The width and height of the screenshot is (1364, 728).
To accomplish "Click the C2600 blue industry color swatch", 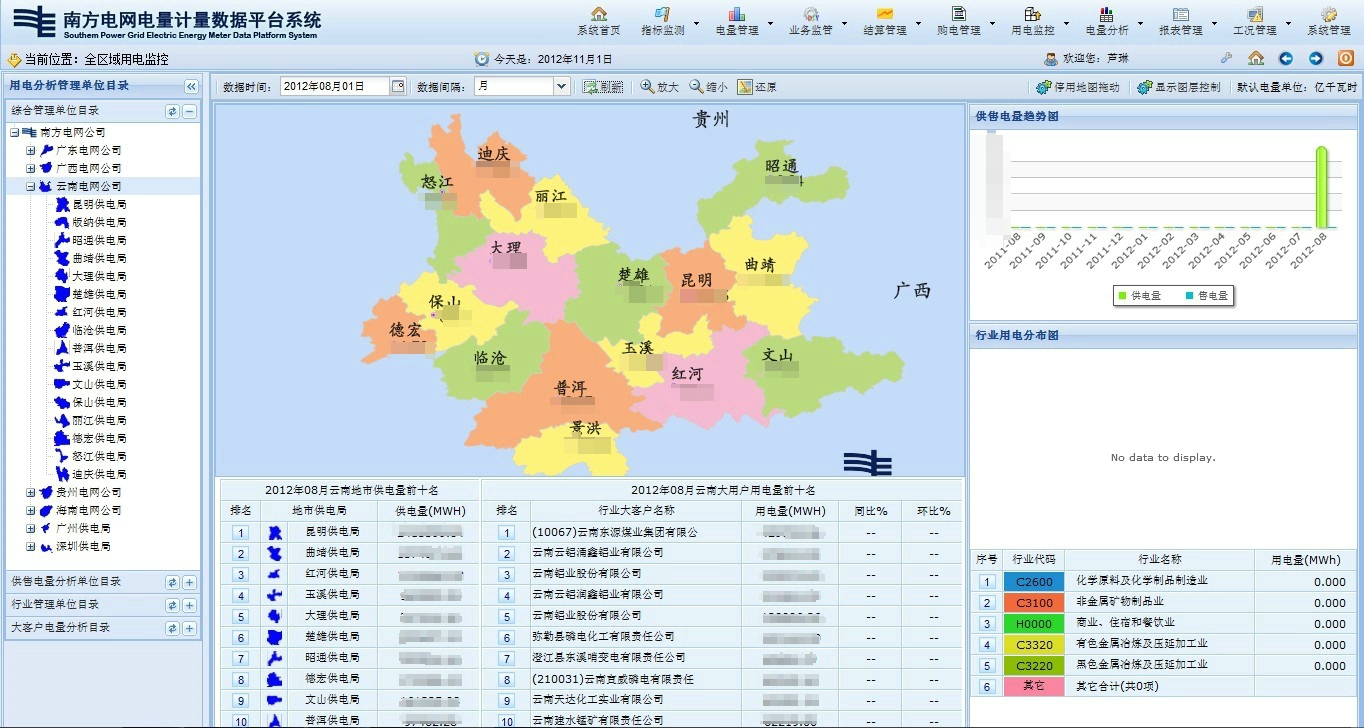I will pos(1034,582).
